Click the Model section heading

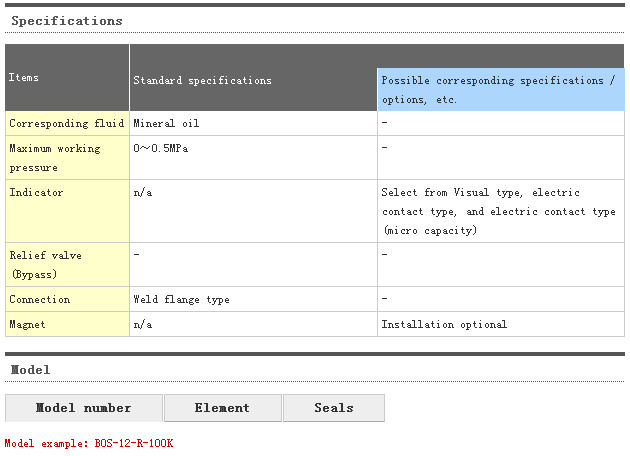pyautogui.click(x=31, y=370)
